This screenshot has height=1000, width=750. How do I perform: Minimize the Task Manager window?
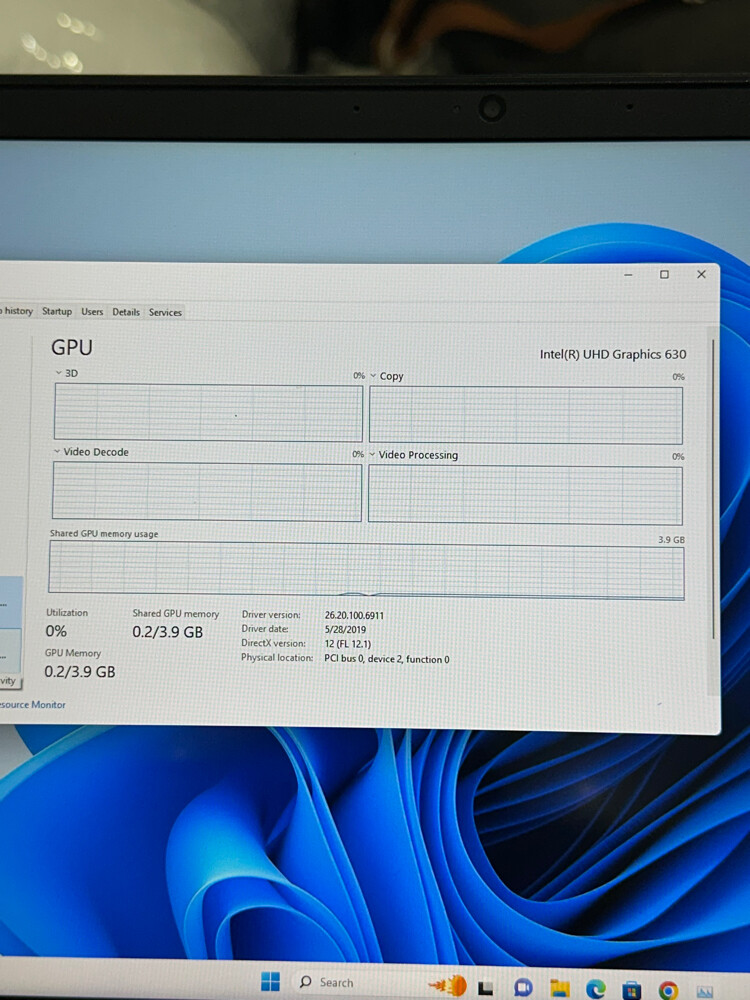[628, 274]
